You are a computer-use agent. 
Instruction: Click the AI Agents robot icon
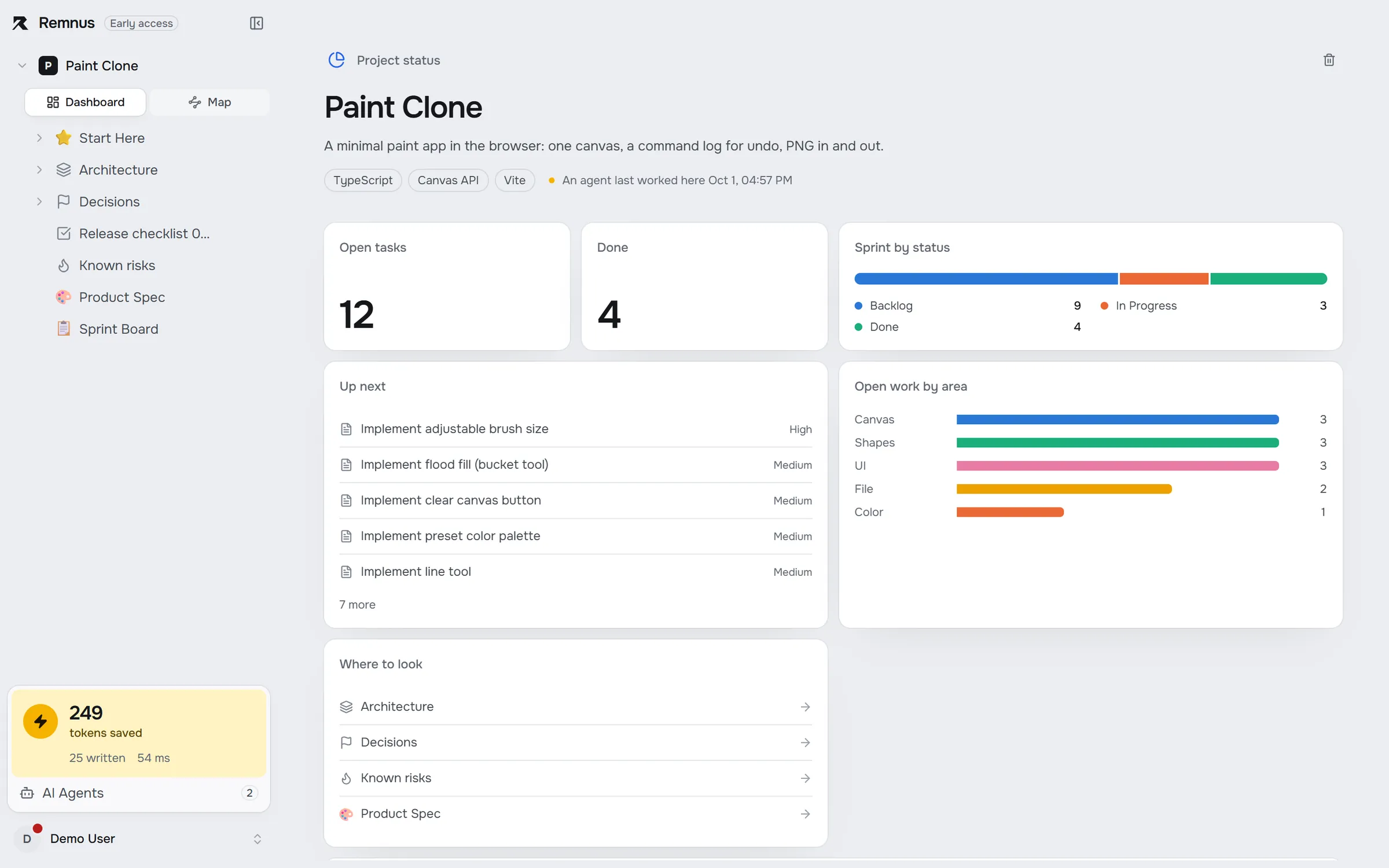pyautogui.click(x=27, y=793)
